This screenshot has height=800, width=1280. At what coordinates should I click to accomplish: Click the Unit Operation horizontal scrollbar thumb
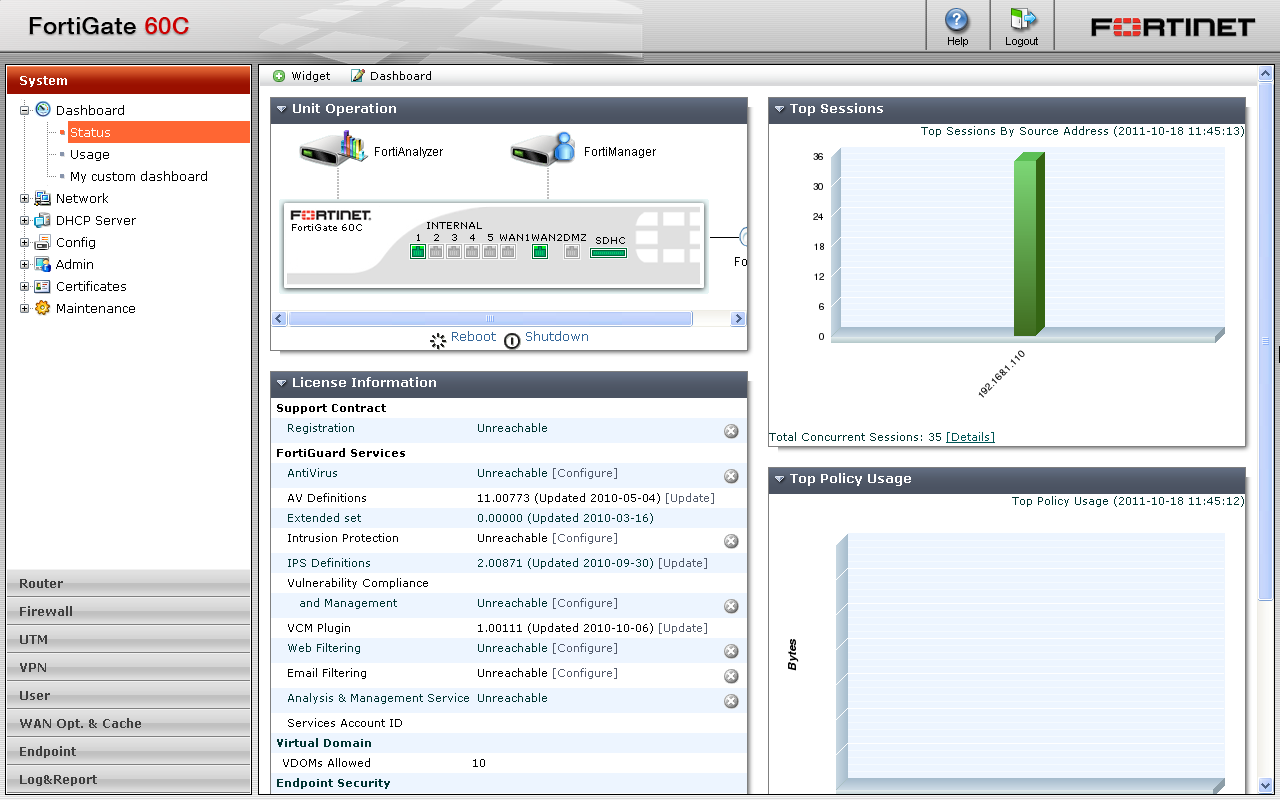coord(490,319)
